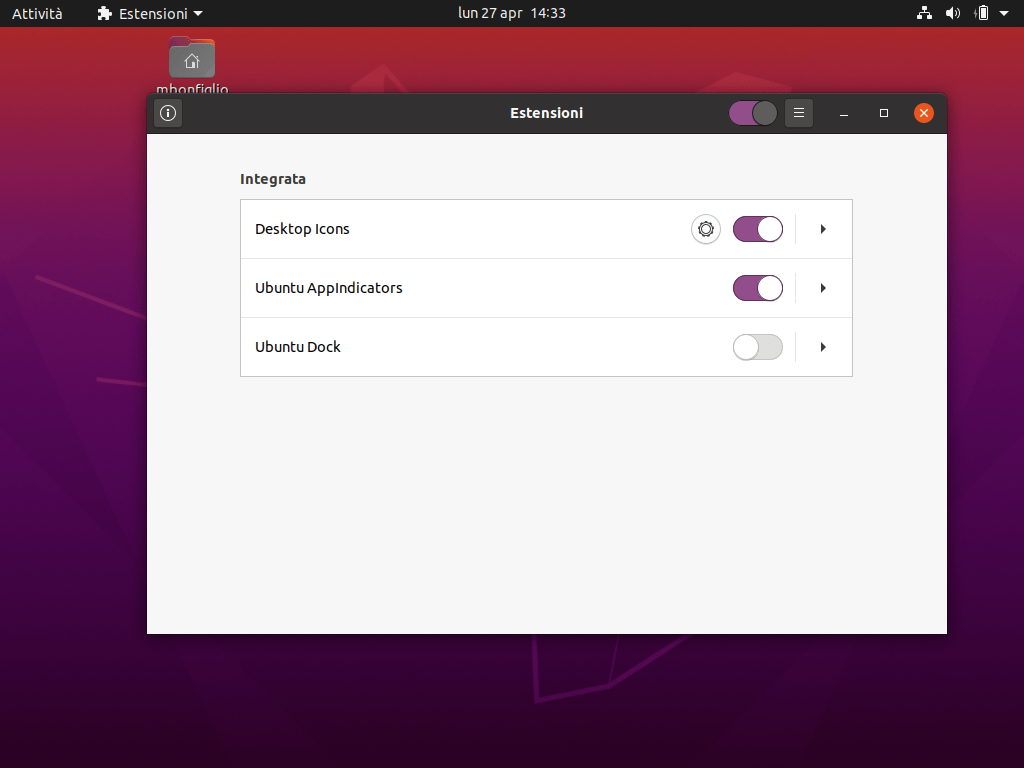
Task: Turn off the Ubuntu AppIndicators switch
Action: 758,288
